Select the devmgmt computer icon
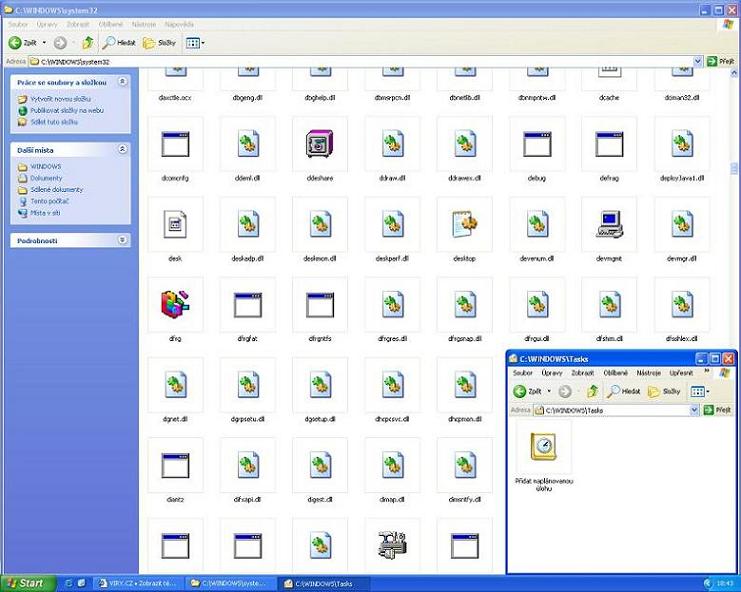 click(x=609, y=224)
